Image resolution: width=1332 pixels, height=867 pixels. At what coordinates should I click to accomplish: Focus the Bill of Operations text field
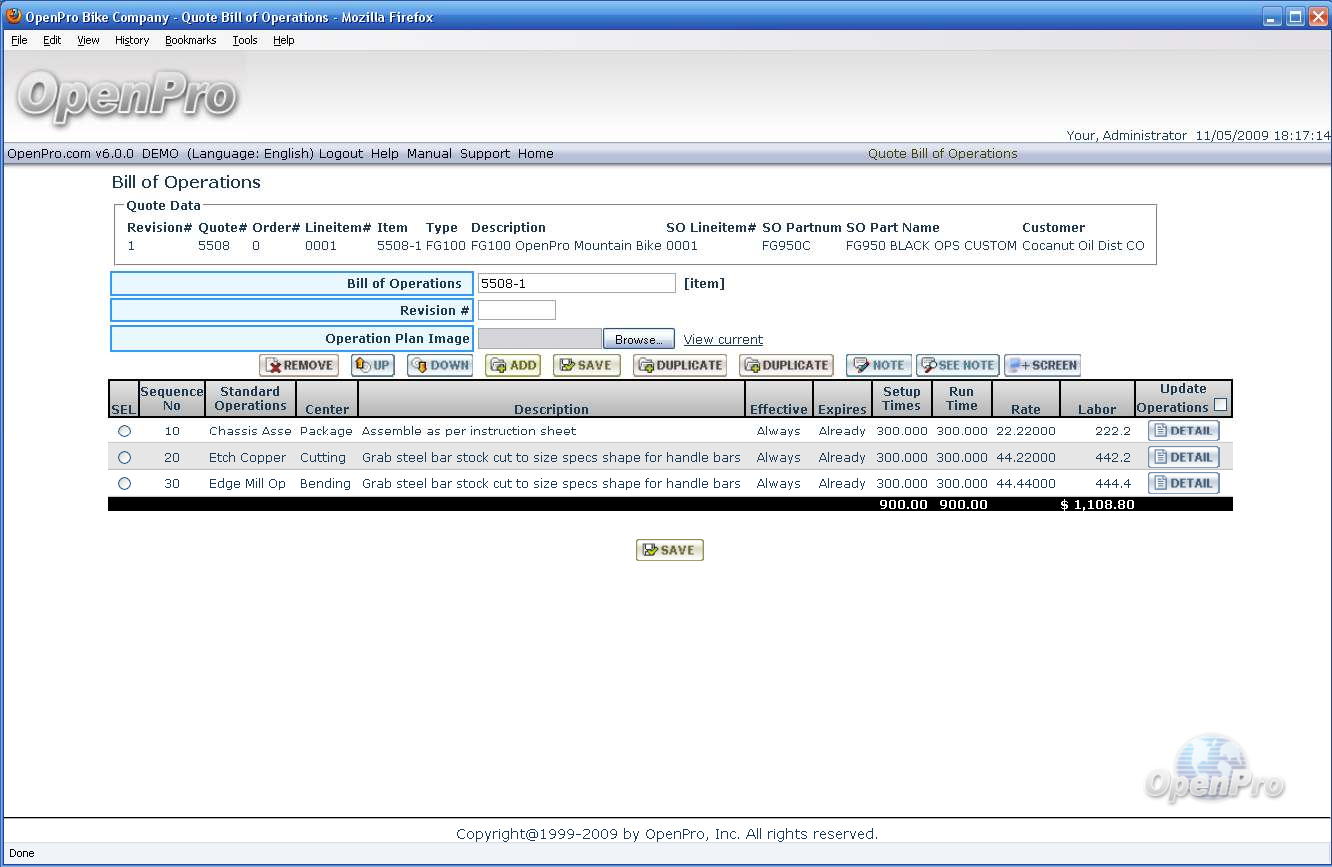[x=576, y=284]
